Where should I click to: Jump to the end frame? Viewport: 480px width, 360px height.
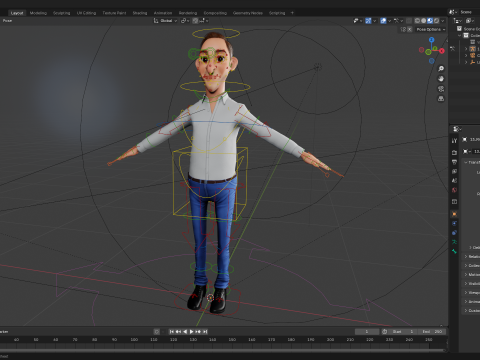[205, 332]
